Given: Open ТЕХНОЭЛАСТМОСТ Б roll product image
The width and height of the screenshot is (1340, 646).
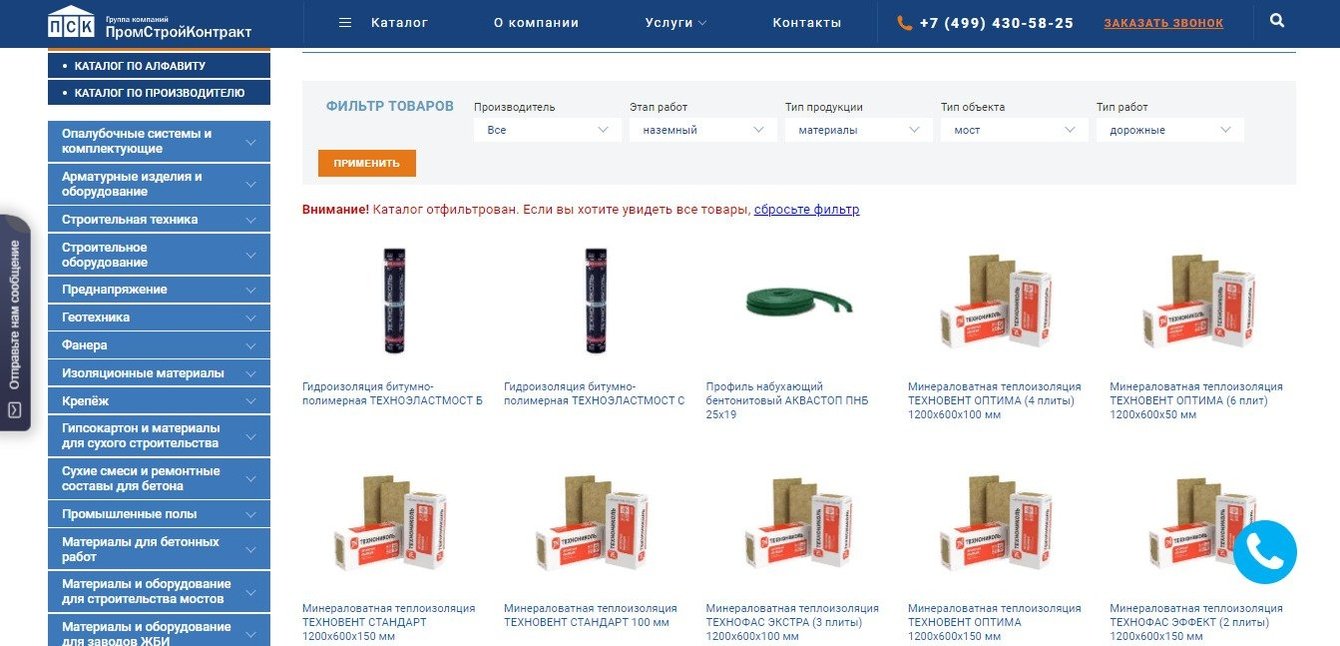Looking at the screenshot, I should pos(395,300).
